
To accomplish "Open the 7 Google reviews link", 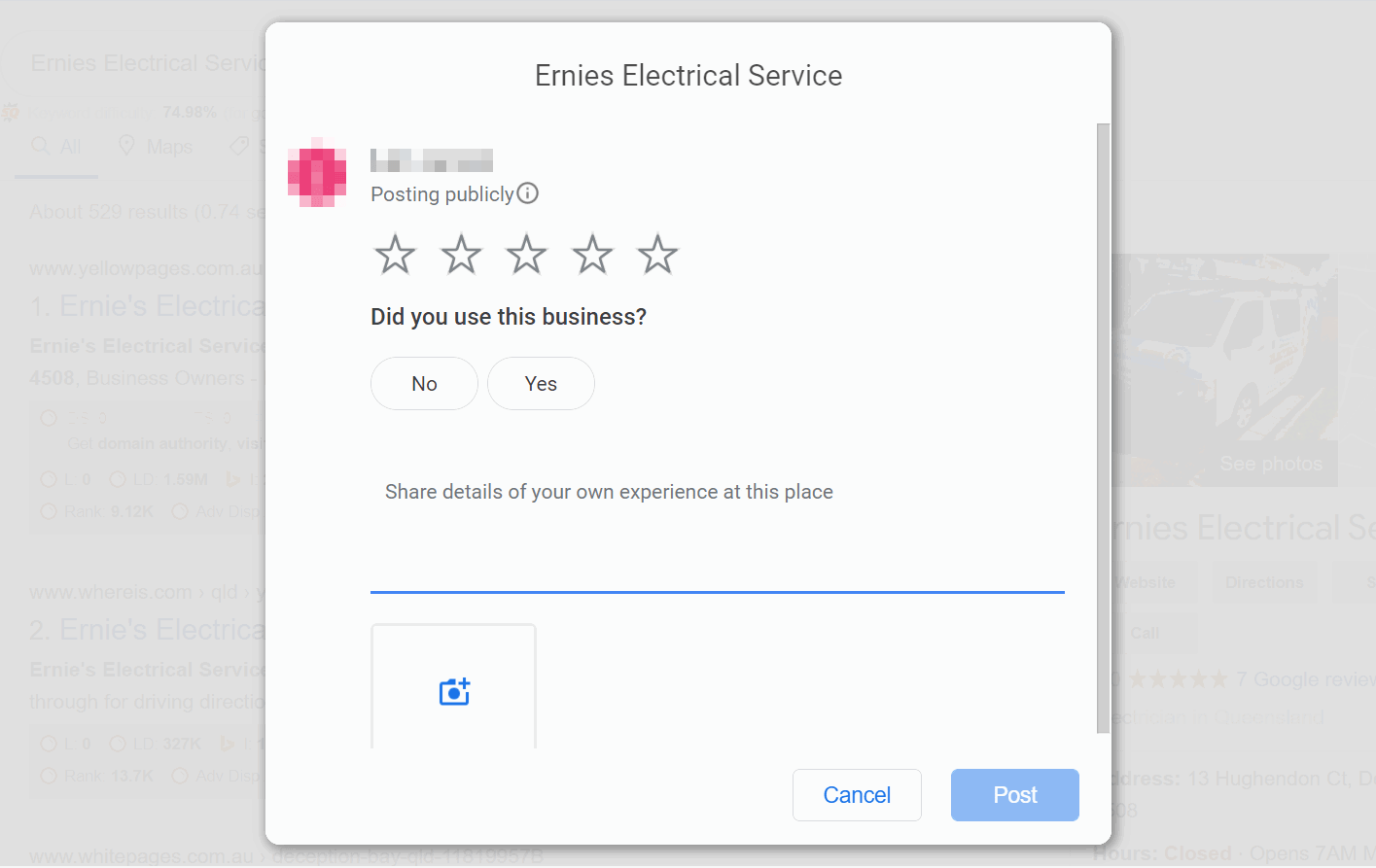I will point(1304,679).
